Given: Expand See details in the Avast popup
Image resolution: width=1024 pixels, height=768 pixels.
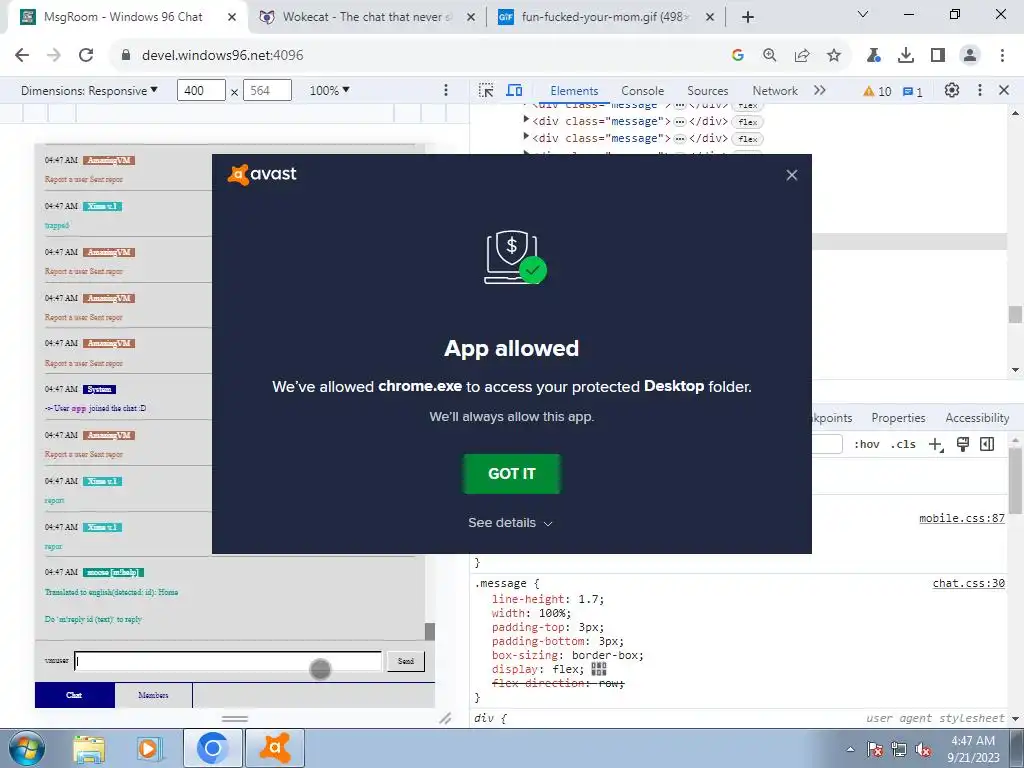Looking at the screenshot, I should (510, 523).
